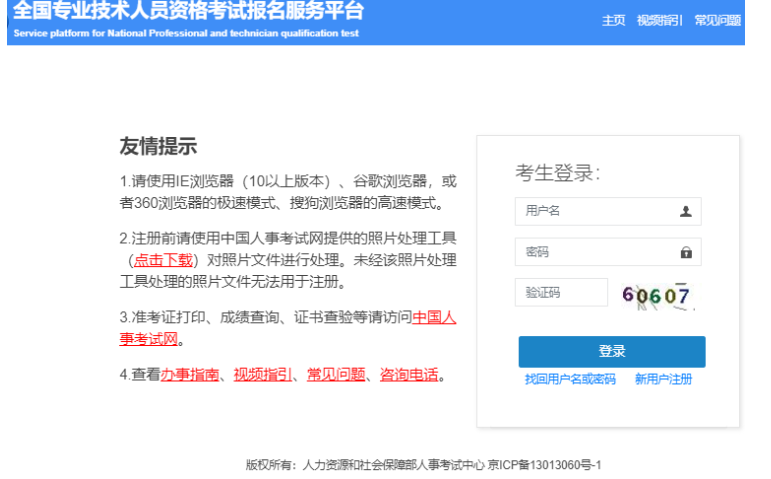Visit the 中国人事考试网 link in tip 3
Screen dimensions: 771x479
pos(434,317)
